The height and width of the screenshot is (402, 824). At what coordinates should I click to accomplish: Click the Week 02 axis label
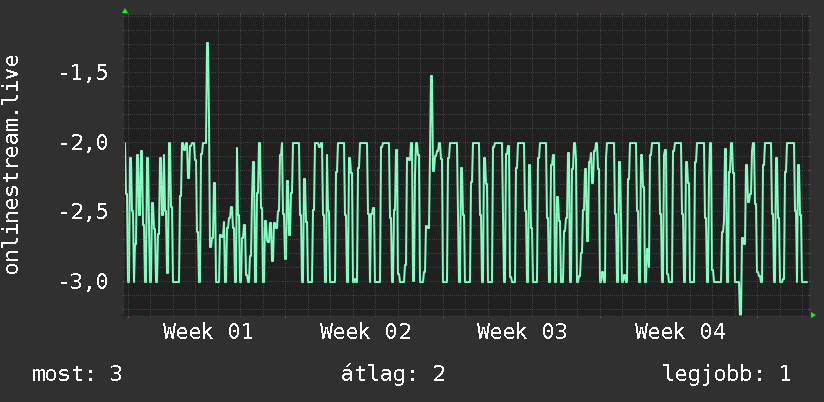365,332
